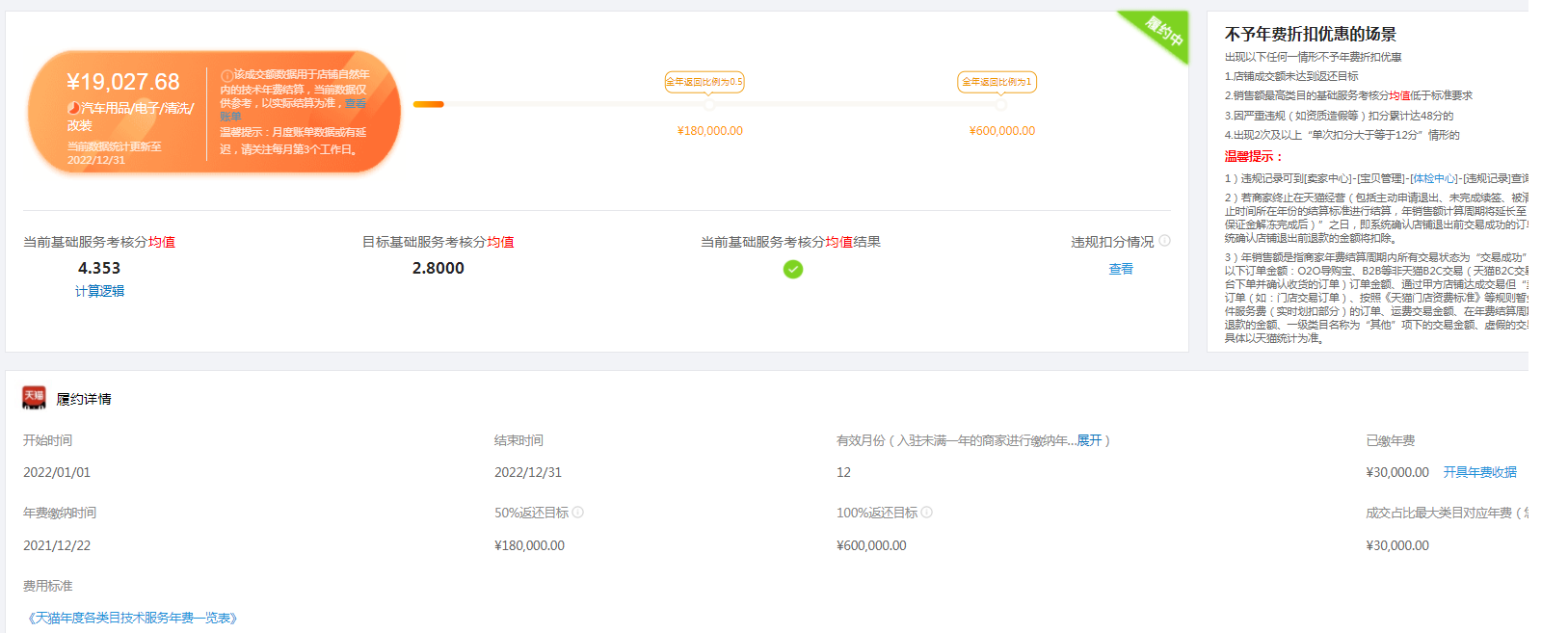Click end date 2022/12/31 in details

tap(528, 472)
